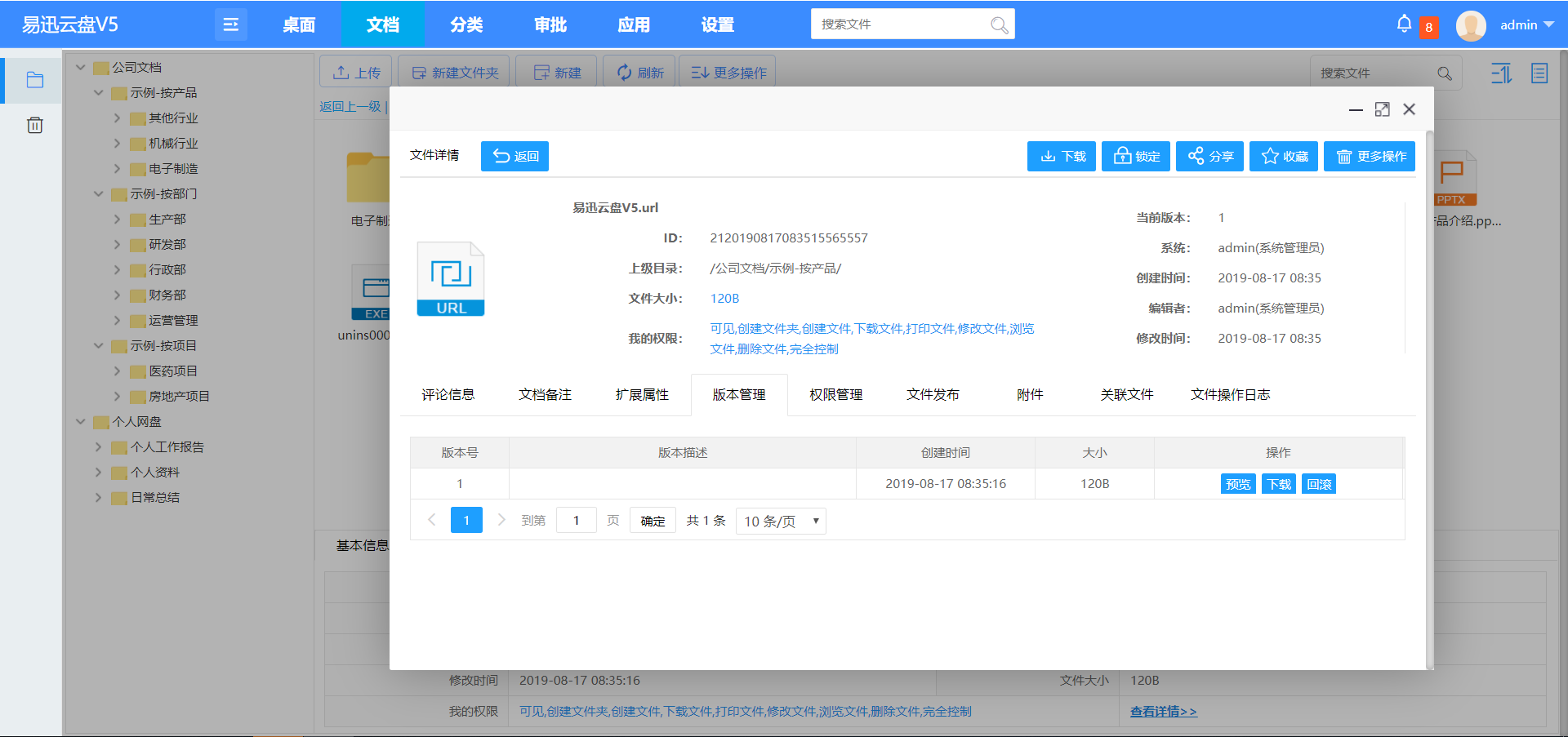
Task: Click the next page arrow
Action: (501, 520)
